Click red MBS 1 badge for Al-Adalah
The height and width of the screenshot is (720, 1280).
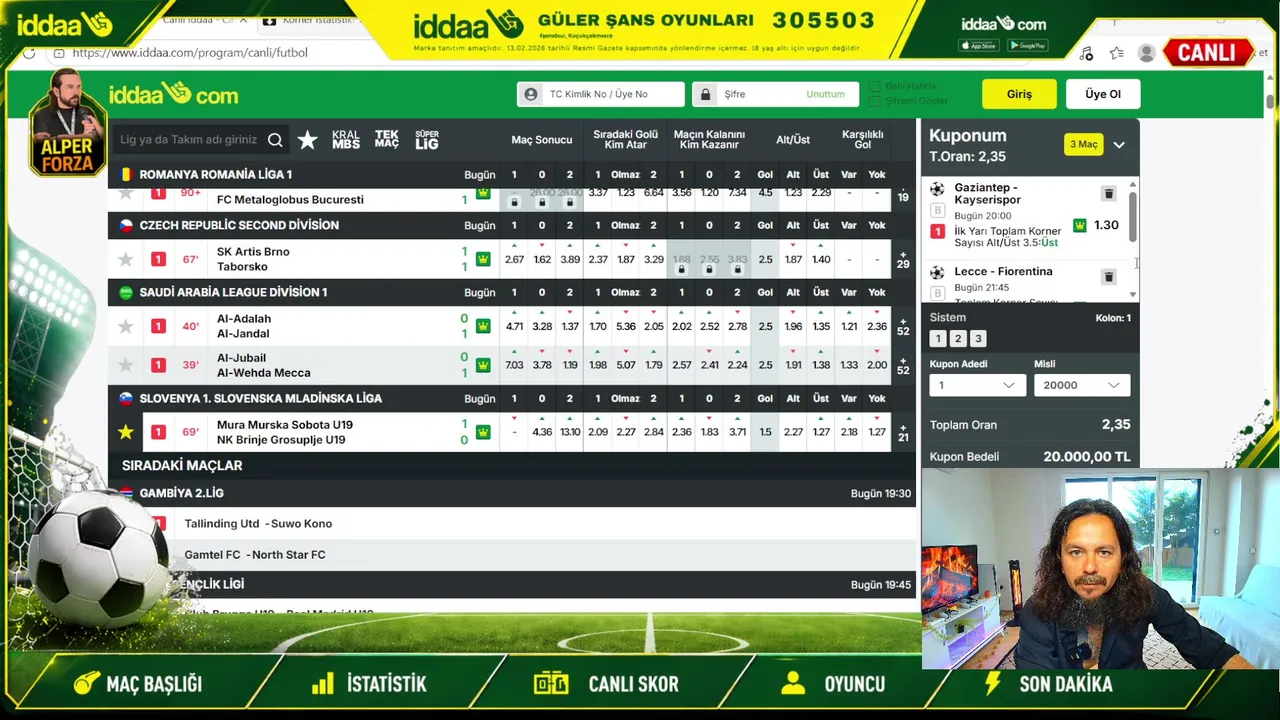pos(158,326)
